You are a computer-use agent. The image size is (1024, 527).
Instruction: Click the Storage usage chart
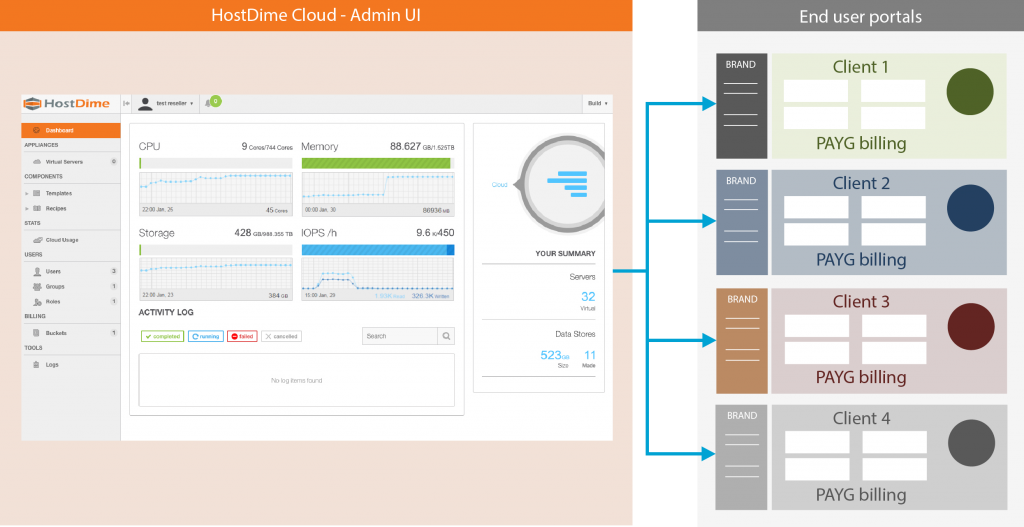coord(216,279)
